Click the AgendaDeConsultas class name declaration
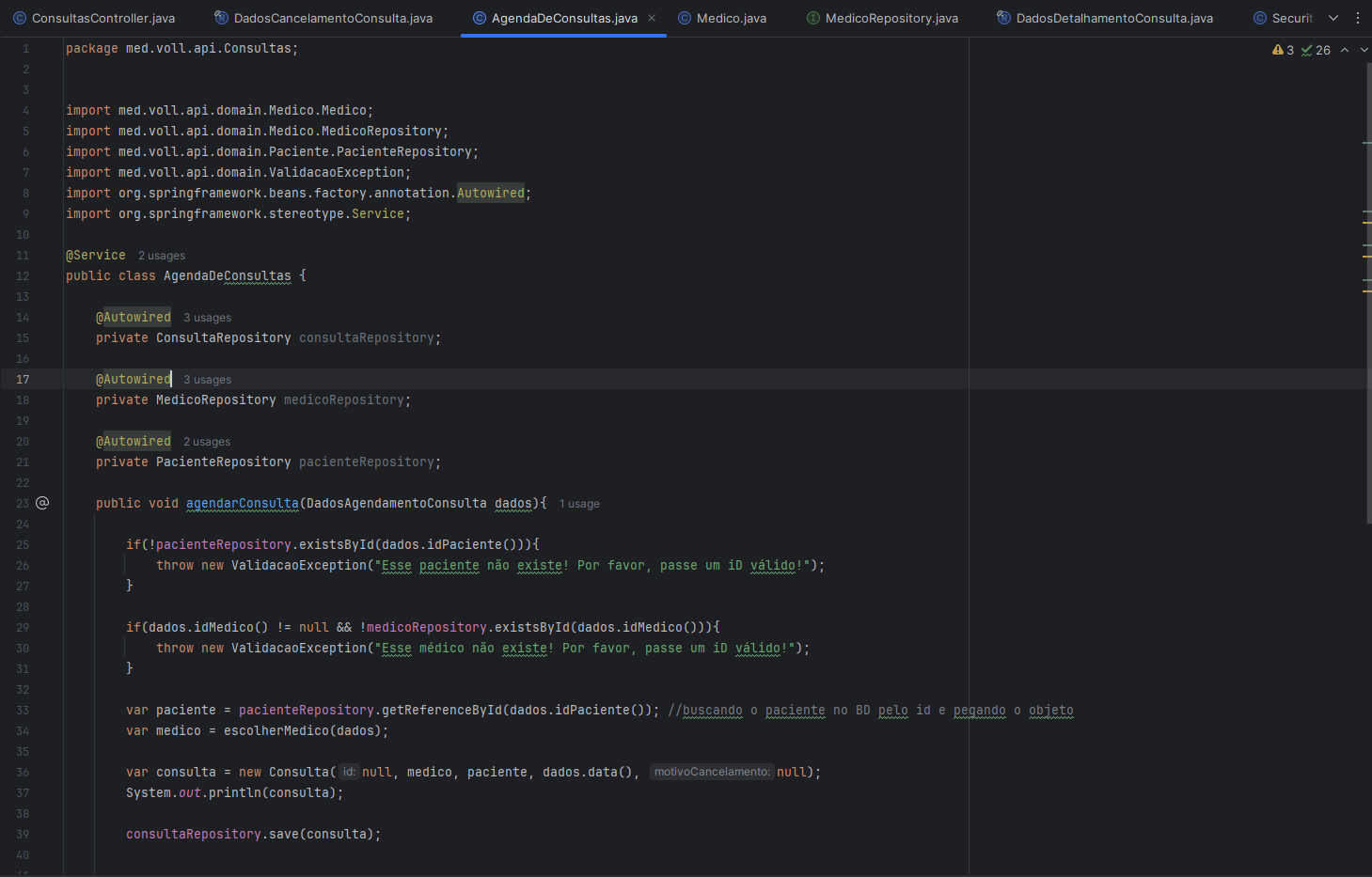Image resolution: width=1372 pixels, height=877 pixels. click(228, 275)
